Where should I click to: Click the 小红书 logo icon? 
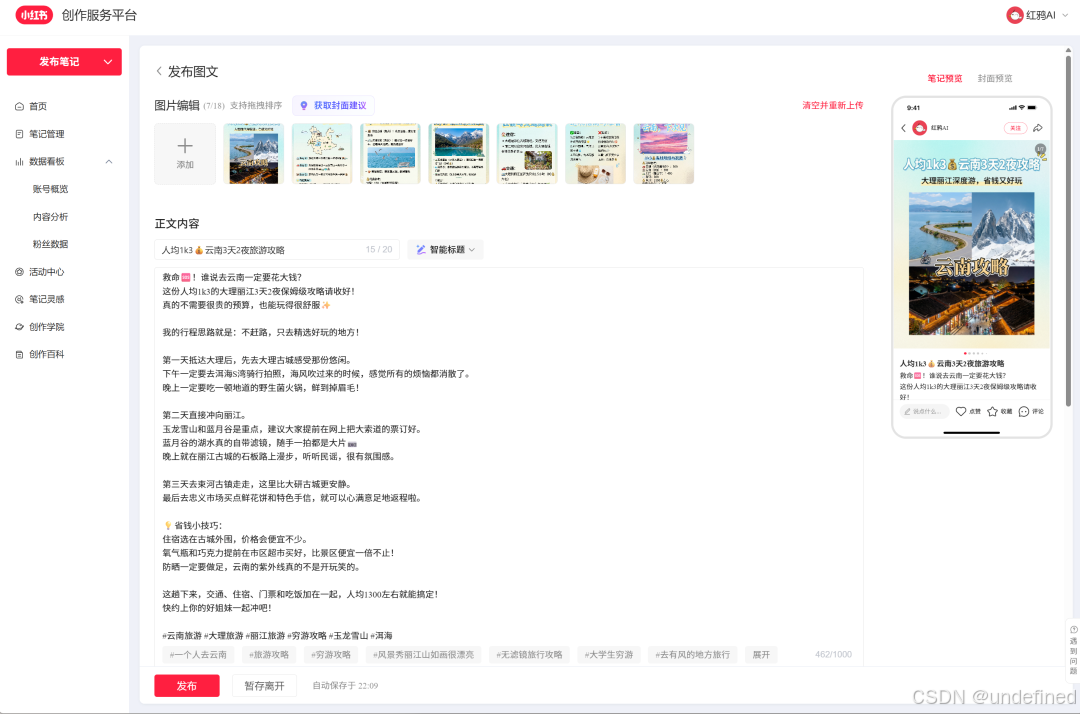pos(34,14)
